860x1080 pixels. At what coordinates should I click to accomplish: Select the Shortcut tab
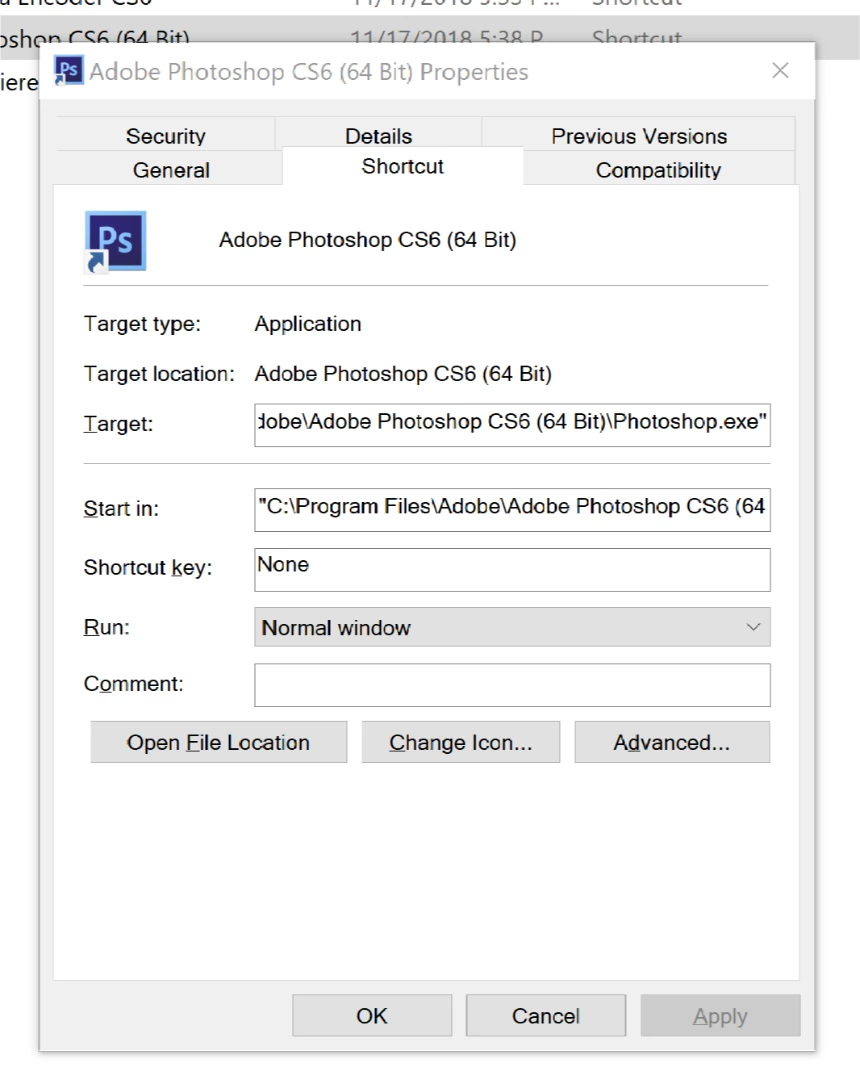tap(403, 166)
